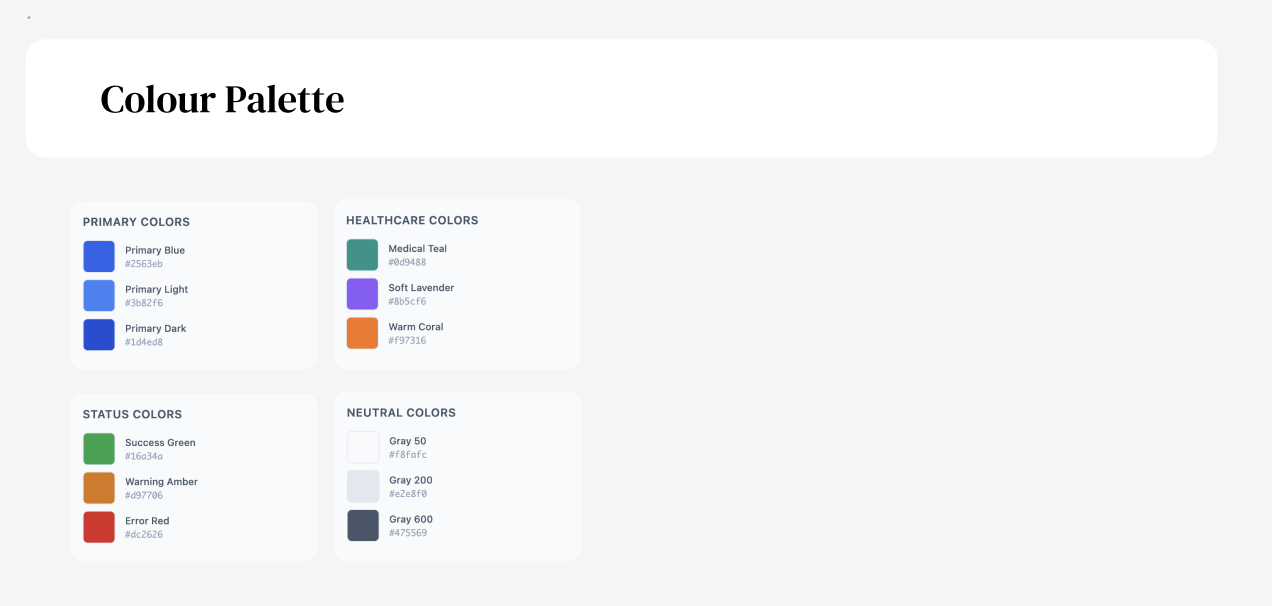Click the Gray 50 swatch
The width and height of the screenshot is (1272, 606).
[363, 447]
